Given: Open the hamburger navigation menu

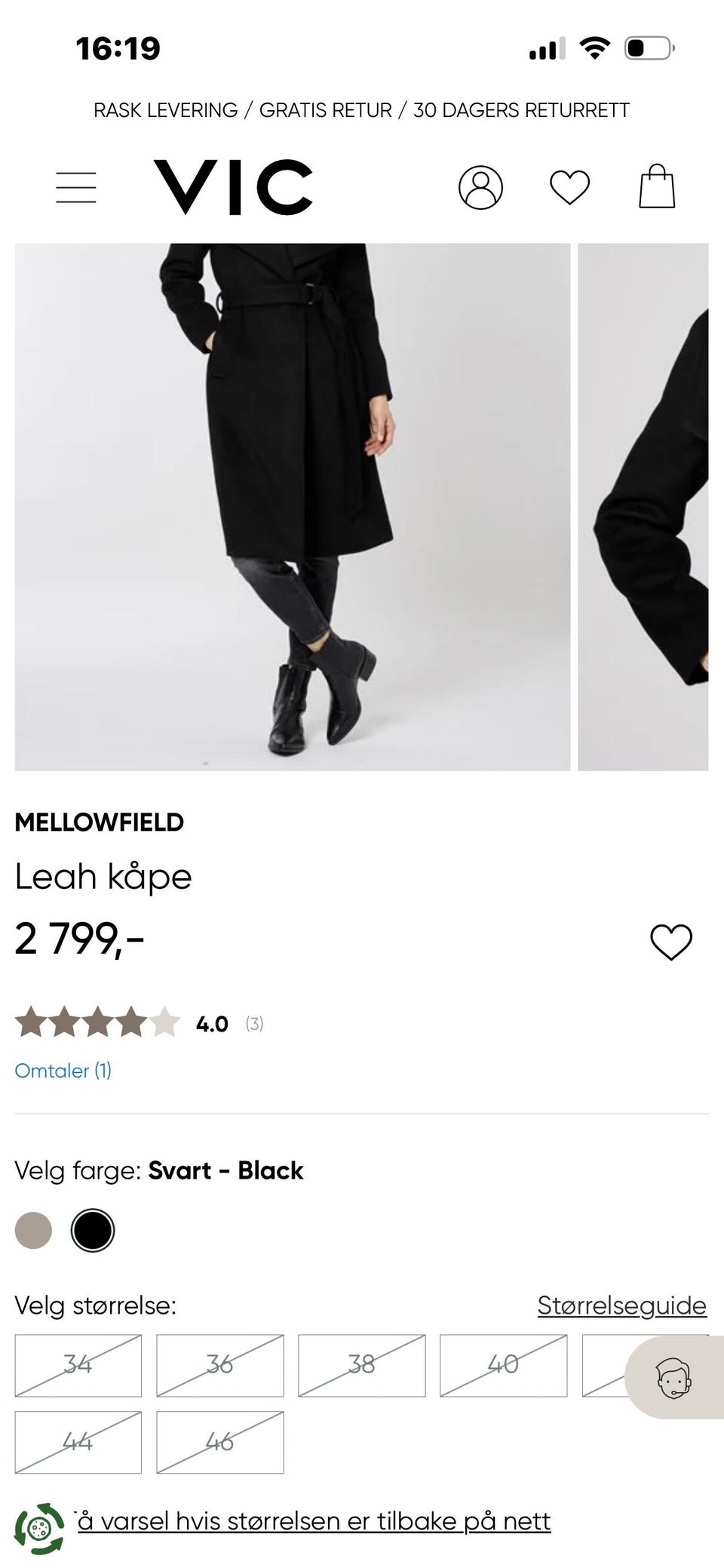Looking at the screenshot, I should pos(76,187).
